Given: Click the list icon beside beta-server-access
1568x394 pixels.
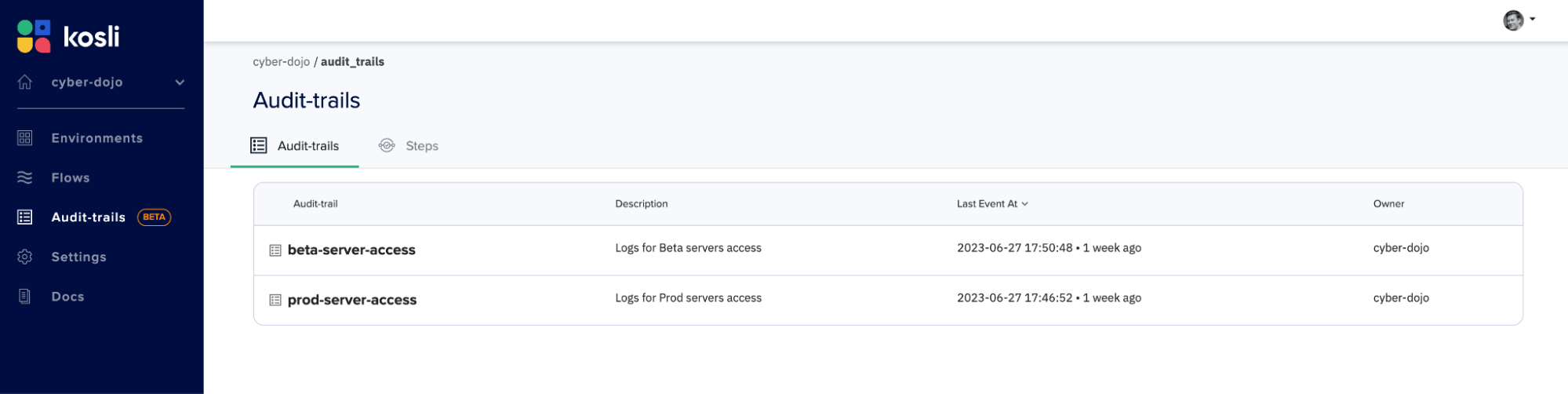Looking at the screenshot, I should pos(275,250).
